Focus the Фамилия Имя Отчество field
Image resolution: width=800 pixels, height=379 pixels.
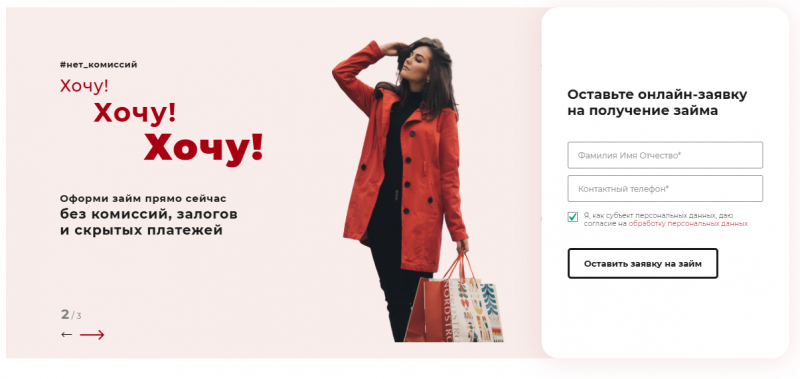click(x=665, y=155)
